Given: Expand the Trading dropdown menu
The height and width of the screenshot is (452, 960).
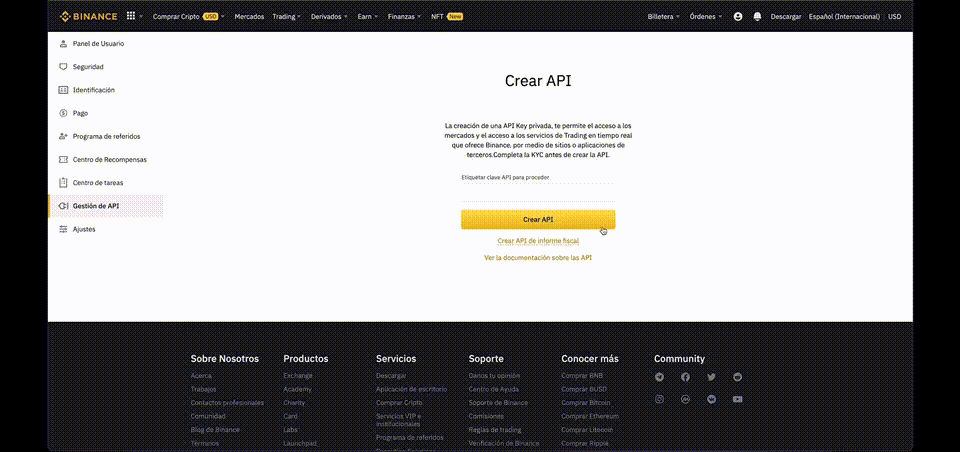Looking at the screenshot, I should click(287, 17).
